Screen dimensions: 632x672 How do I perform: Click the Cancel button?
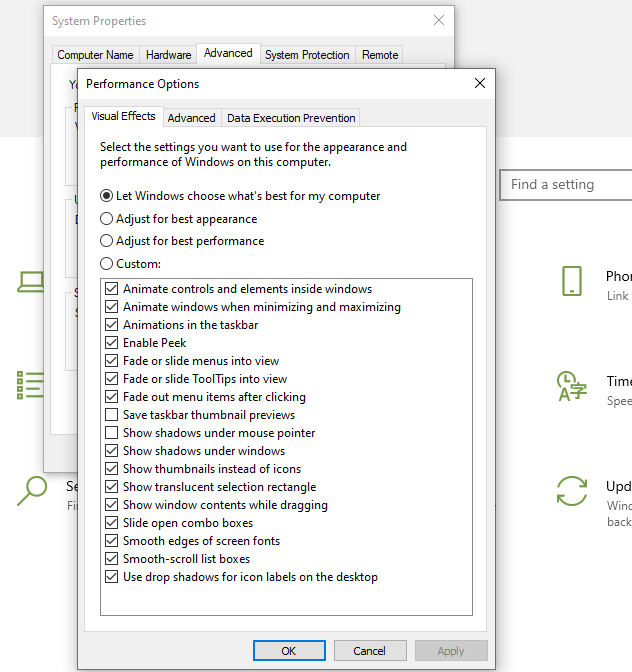(x=370, y=651)
